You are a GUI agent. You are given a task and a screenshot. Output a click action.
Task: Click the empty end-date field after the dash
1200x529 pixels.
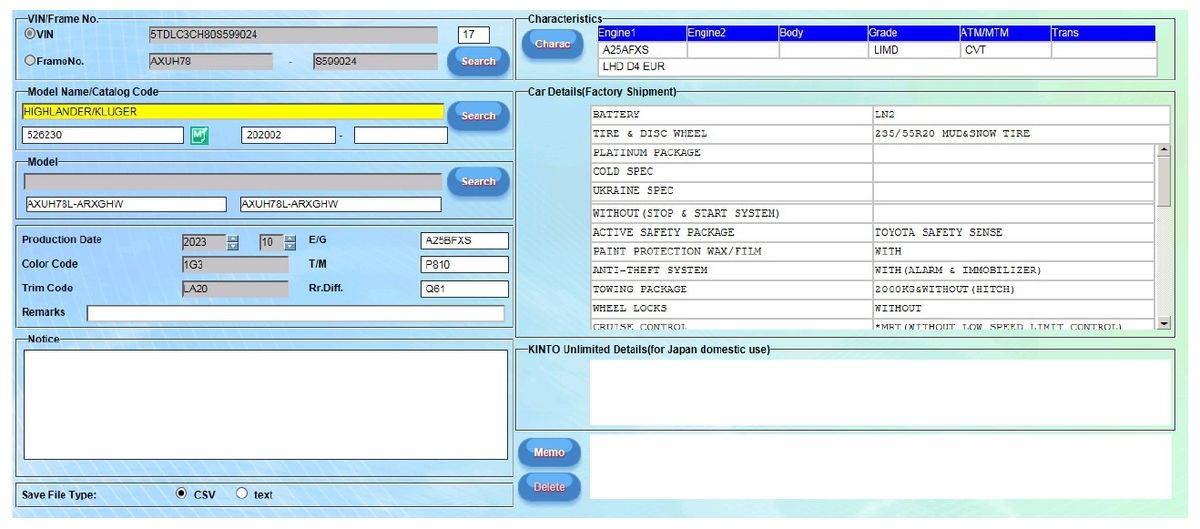click(x=400, y=135)
